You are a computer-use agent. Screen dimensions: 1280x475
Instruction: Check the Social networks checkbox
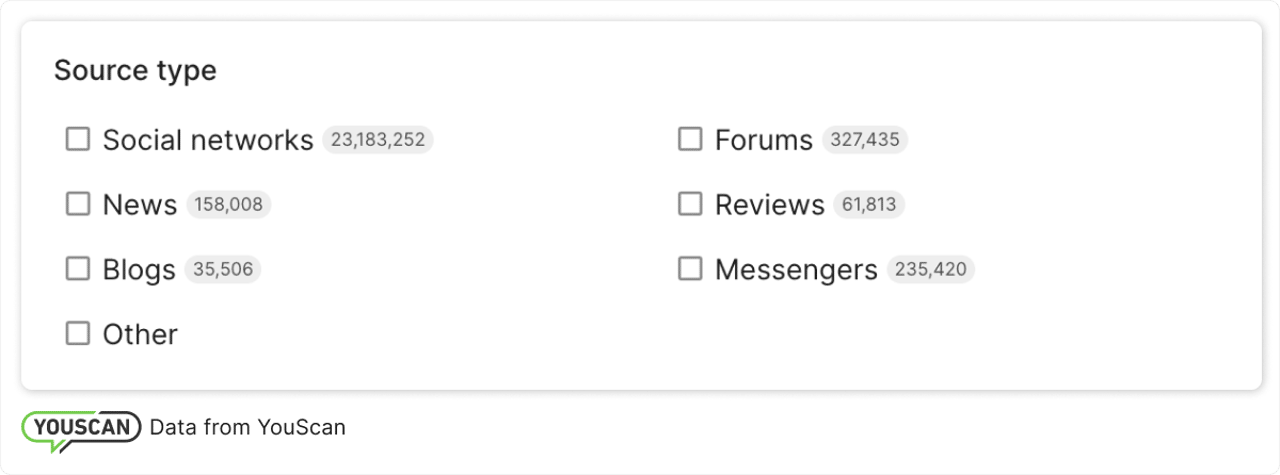pos(78,139)
